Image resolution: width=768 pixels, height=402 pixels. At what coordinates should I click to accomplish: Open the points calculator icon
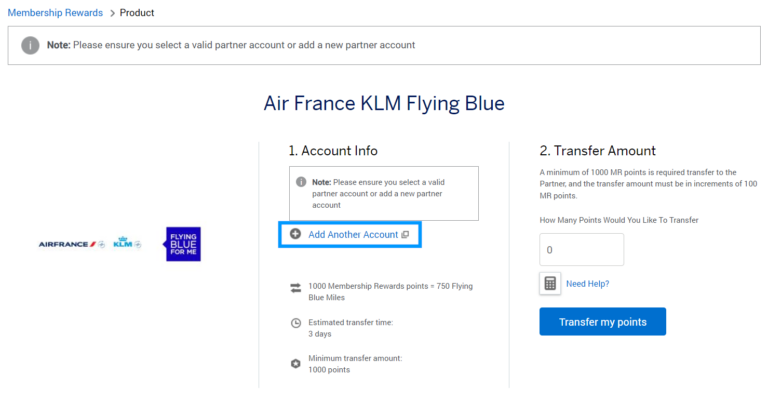pos(550,284)
